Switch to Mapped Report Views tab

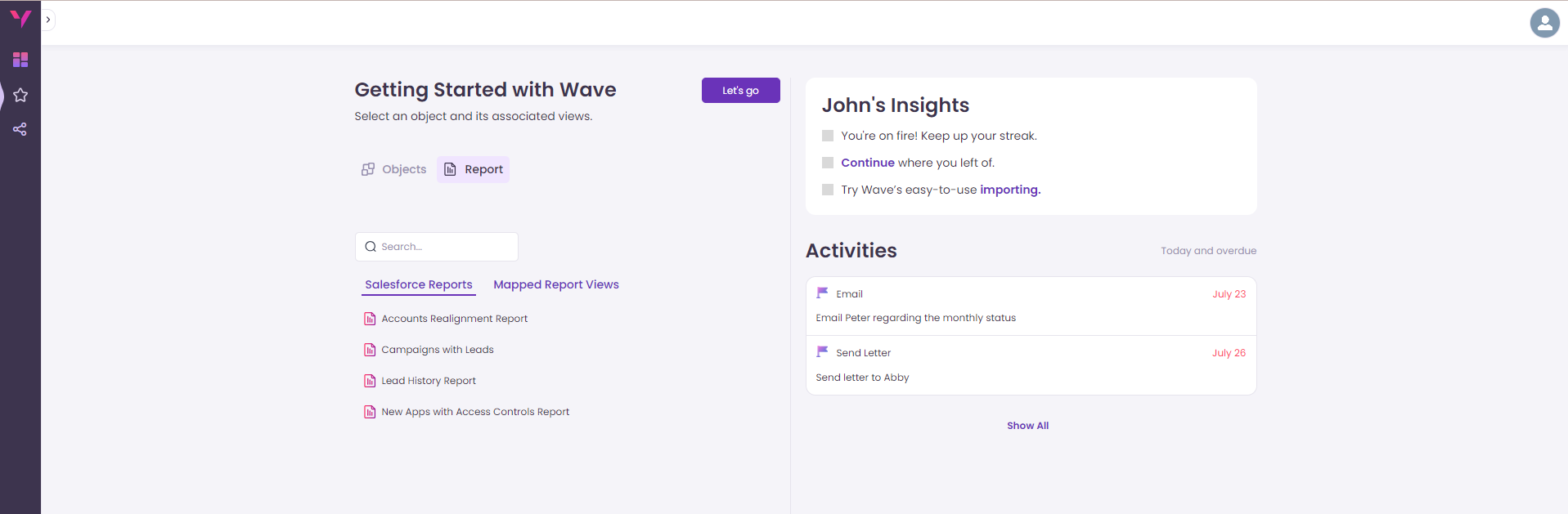point(556,284)
